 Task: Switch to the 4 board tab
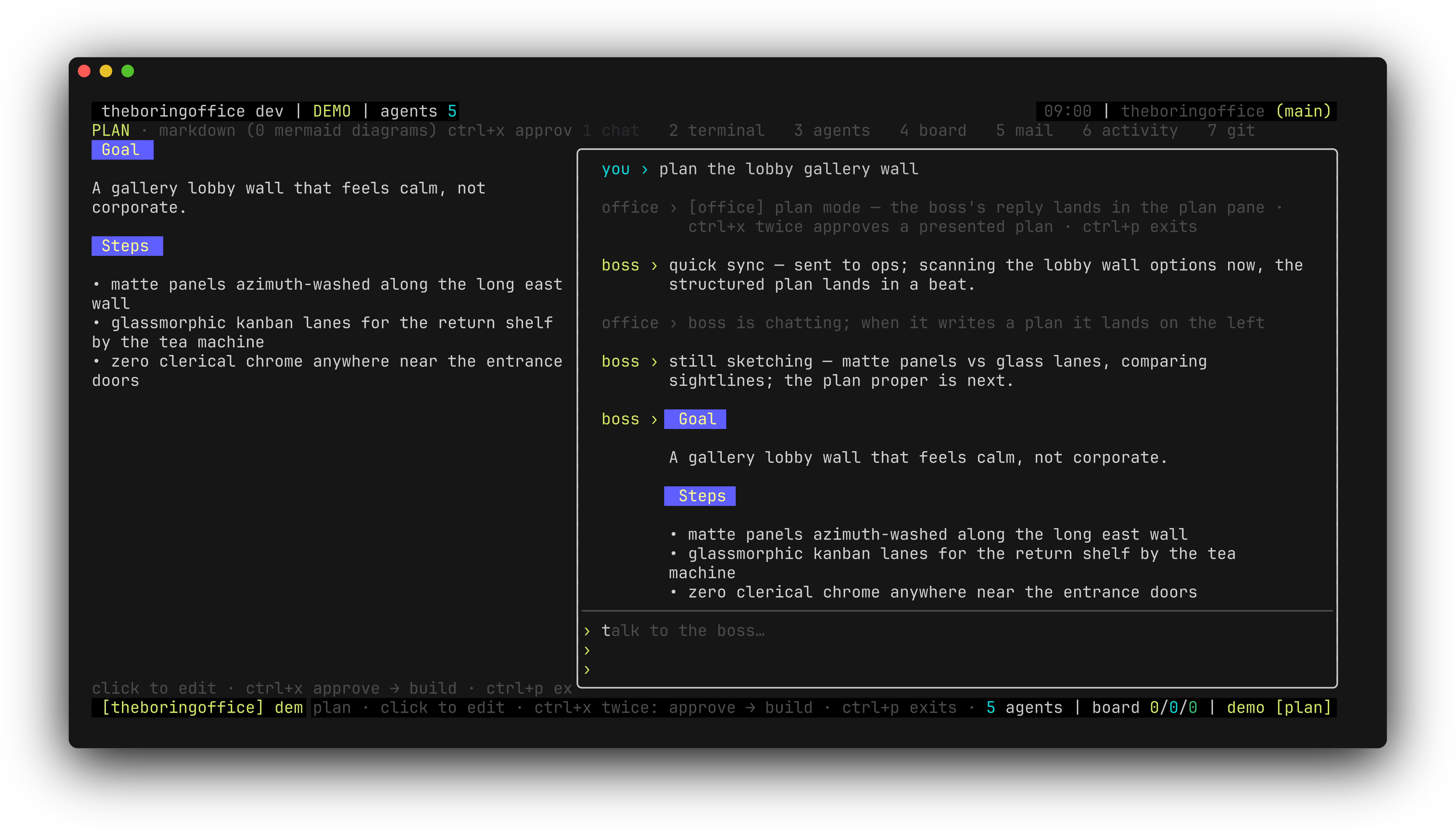coord(933,130)
